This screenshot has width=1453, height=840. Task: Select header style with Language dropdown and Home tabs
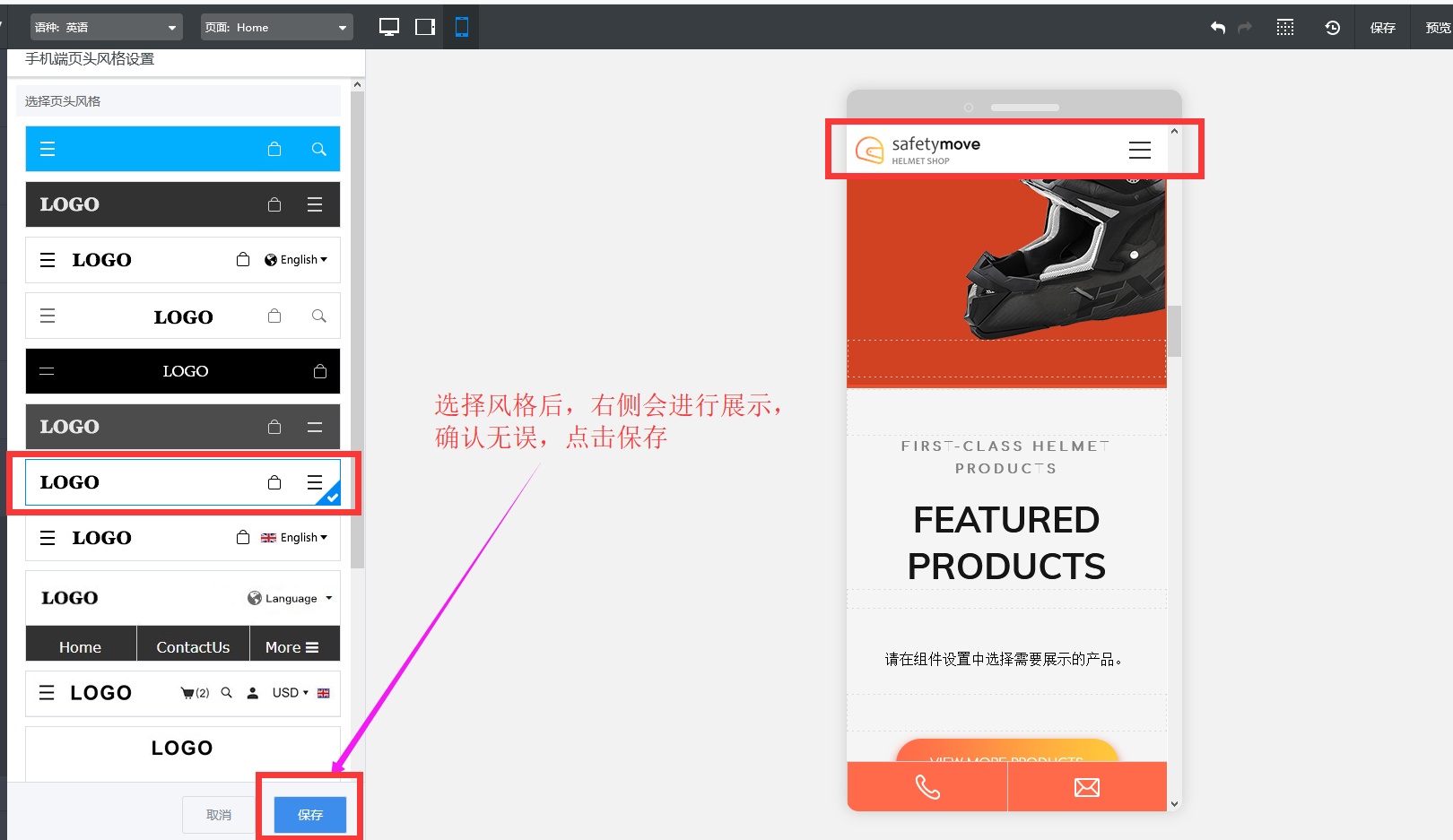pos(183,617)
